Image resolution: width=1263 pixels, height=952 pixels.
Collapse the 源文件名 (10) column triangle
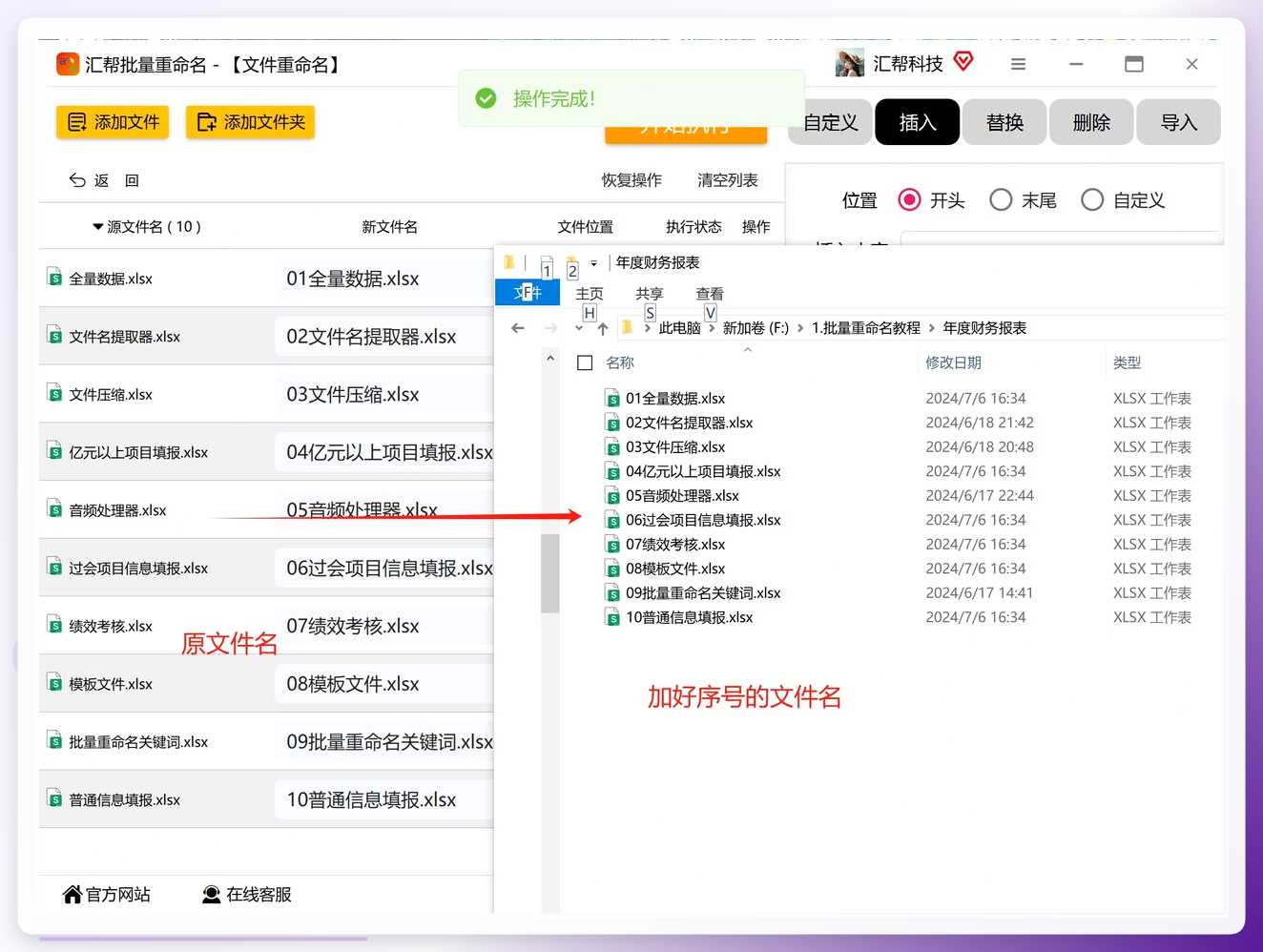point(97,227)
